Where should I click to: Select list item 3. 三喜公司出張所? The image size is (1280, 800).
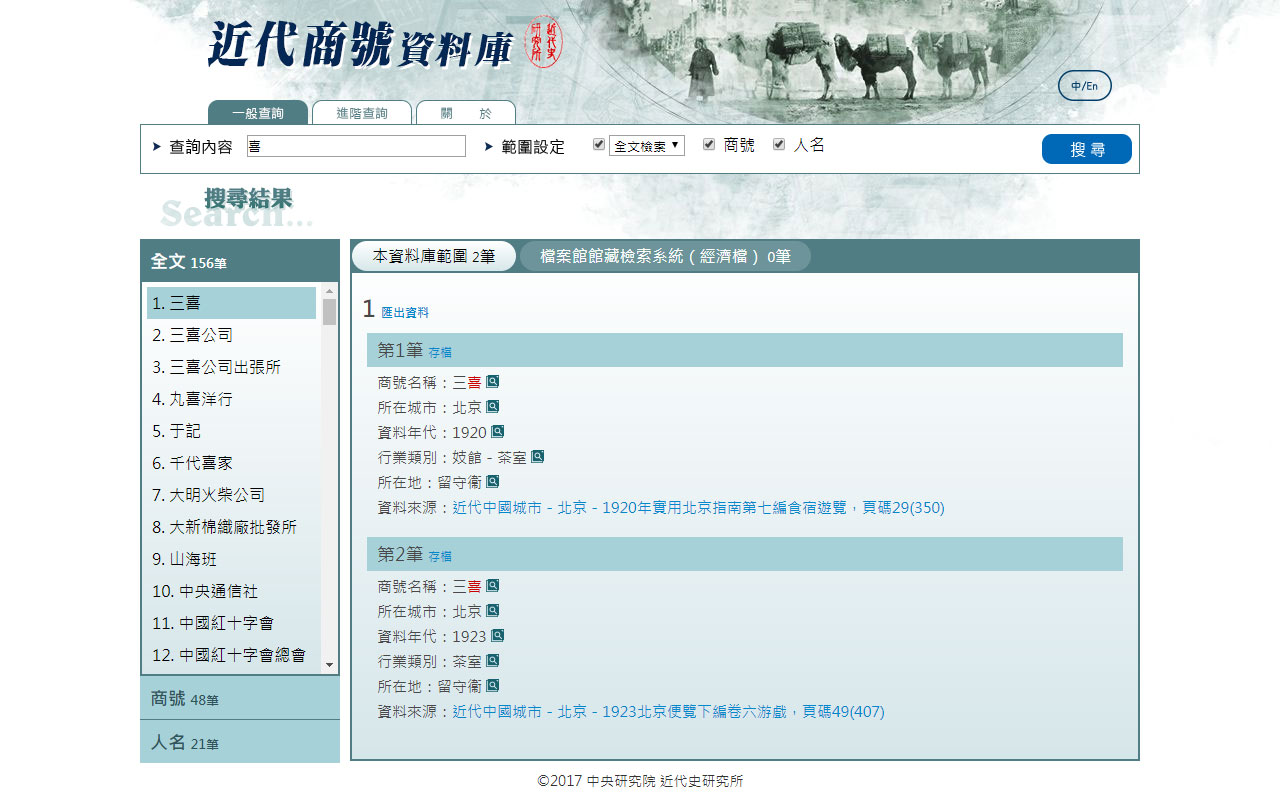point(231,367)
